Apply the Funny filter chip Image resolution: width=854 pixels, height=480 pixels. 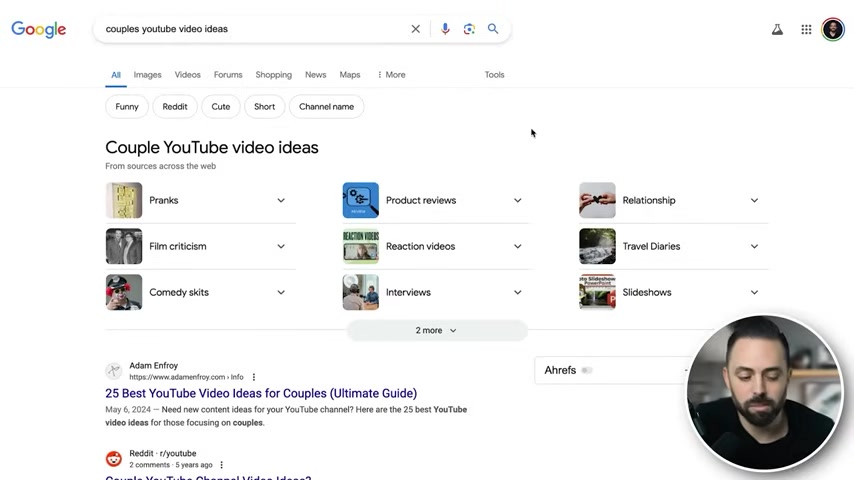pyautogui.click(x=127, y=107)
